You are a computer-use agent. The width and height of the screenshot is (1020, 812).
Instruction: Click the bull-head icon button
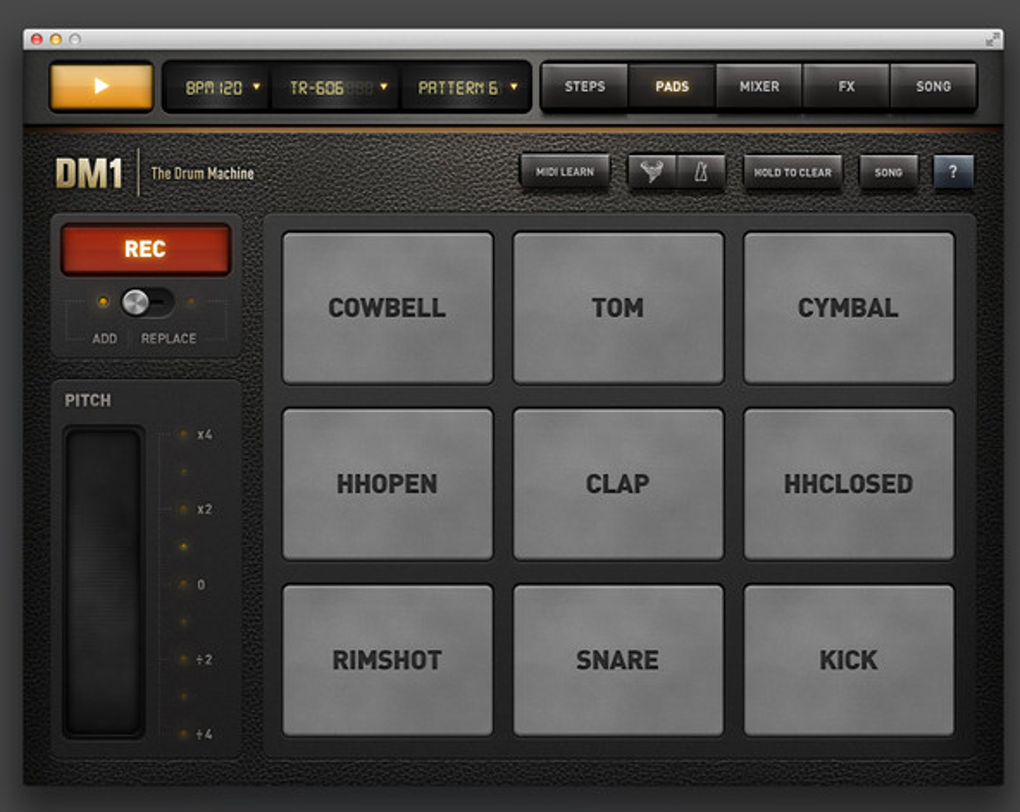(x=652, y=172)
